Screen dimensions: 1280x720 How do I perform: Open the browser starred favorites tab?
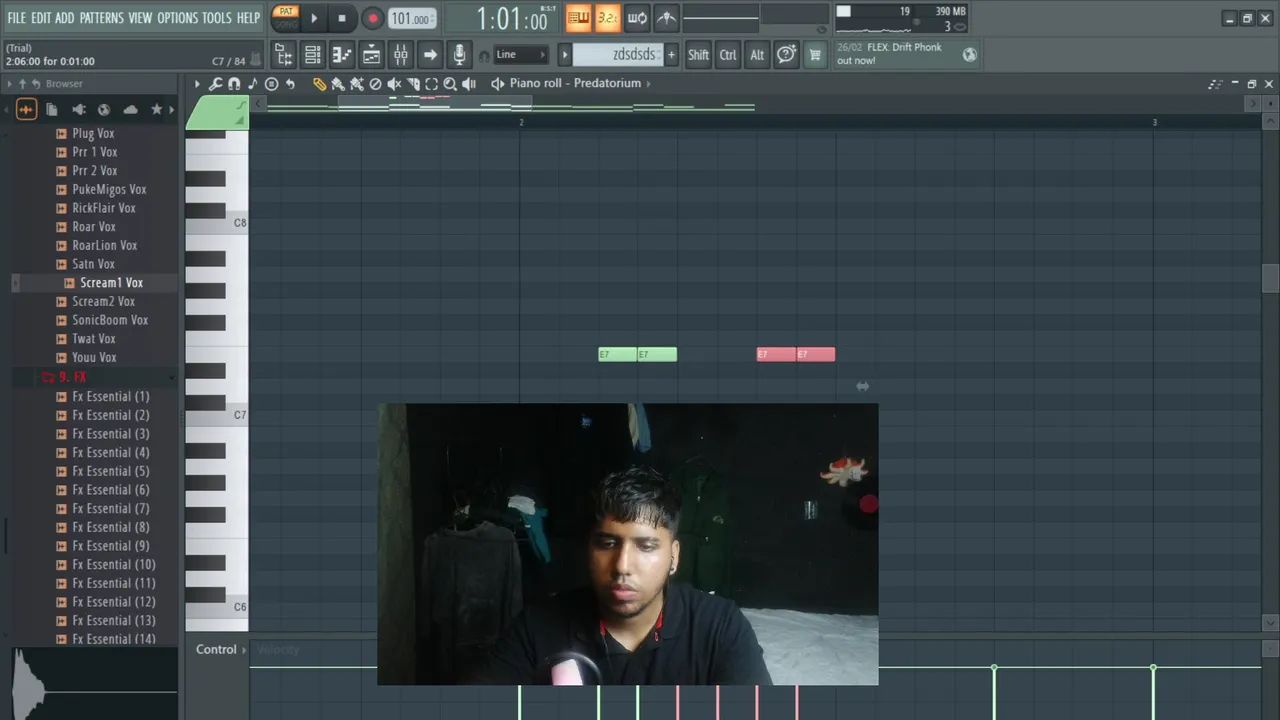156,109
